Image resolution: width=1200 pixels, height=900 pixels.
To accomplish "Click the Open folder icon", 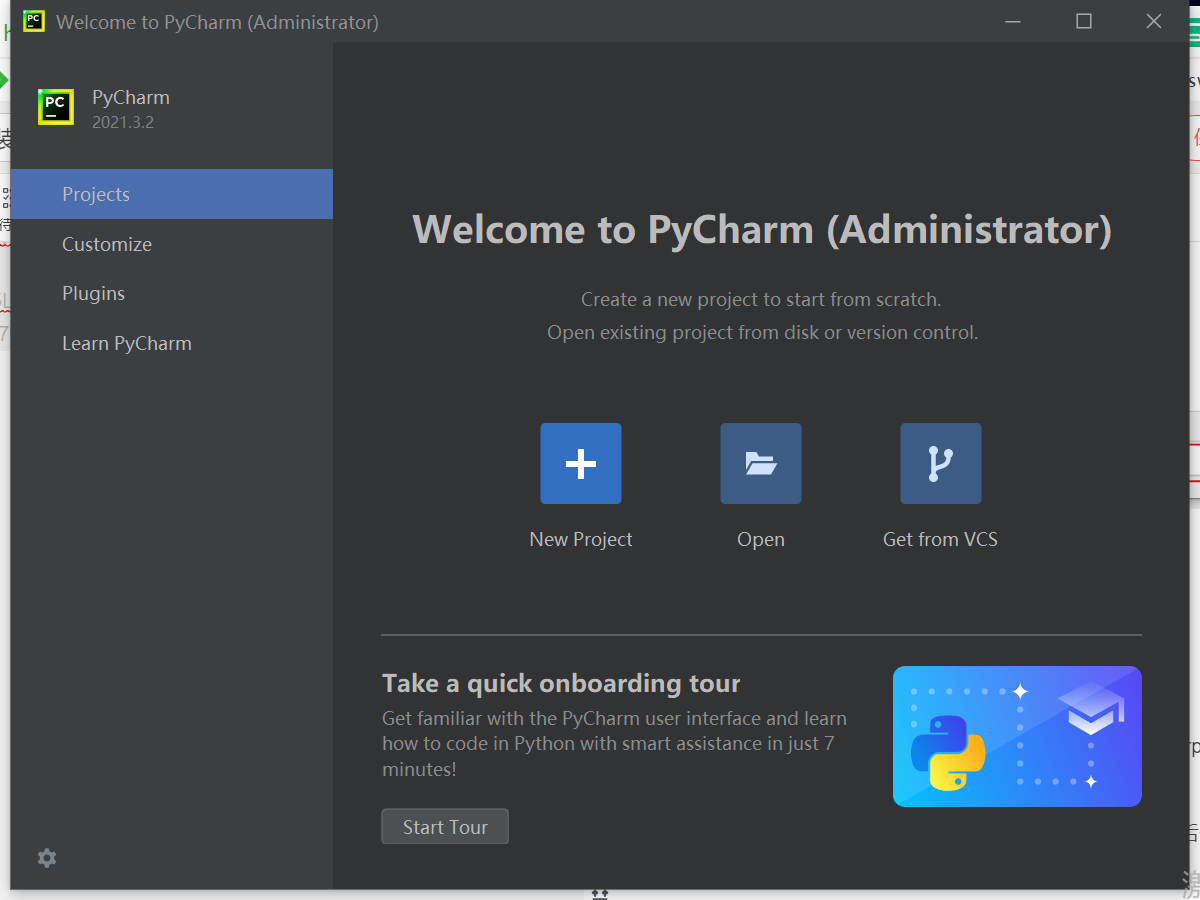I will click(x=760, y=463).
